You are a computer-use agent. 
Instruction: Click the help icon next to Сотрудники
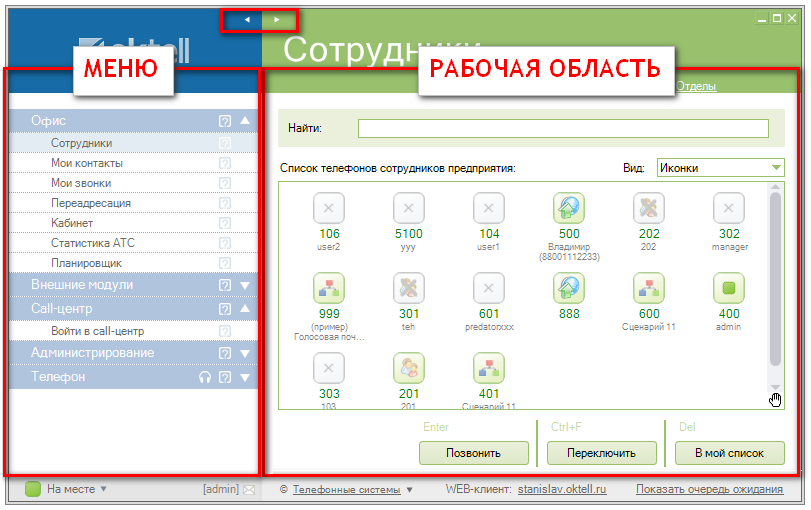[x=225, y=143]
